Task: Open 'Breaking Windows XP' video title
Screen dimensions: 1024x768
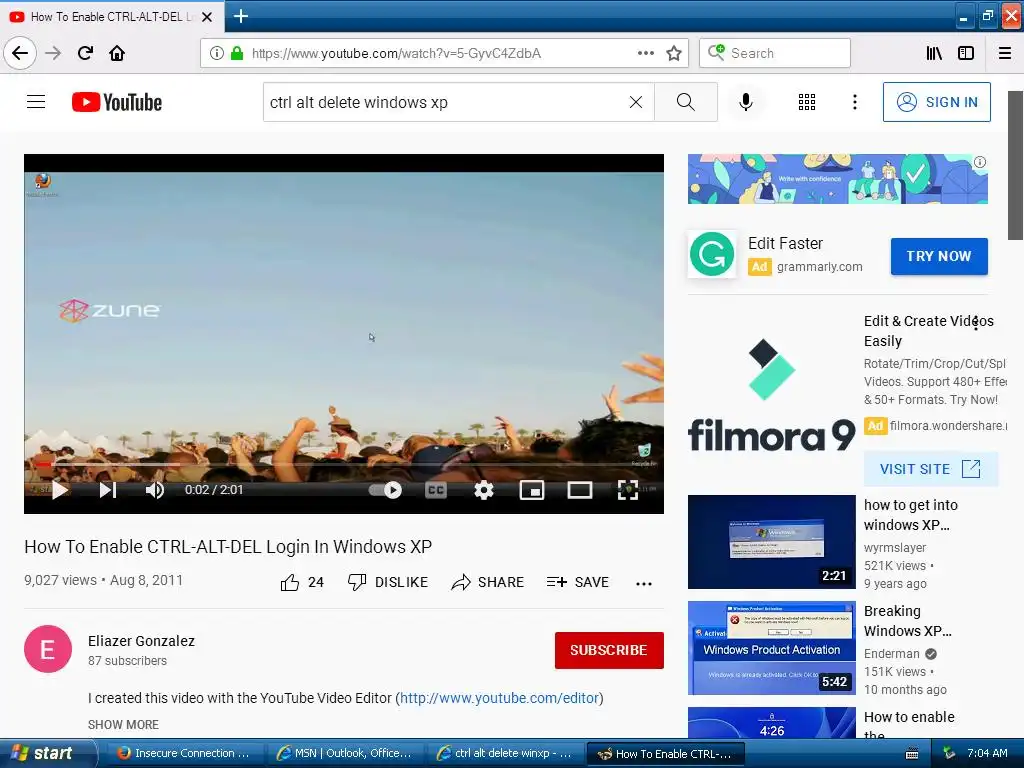Action: pyautogui.click(x=907, y=620)
